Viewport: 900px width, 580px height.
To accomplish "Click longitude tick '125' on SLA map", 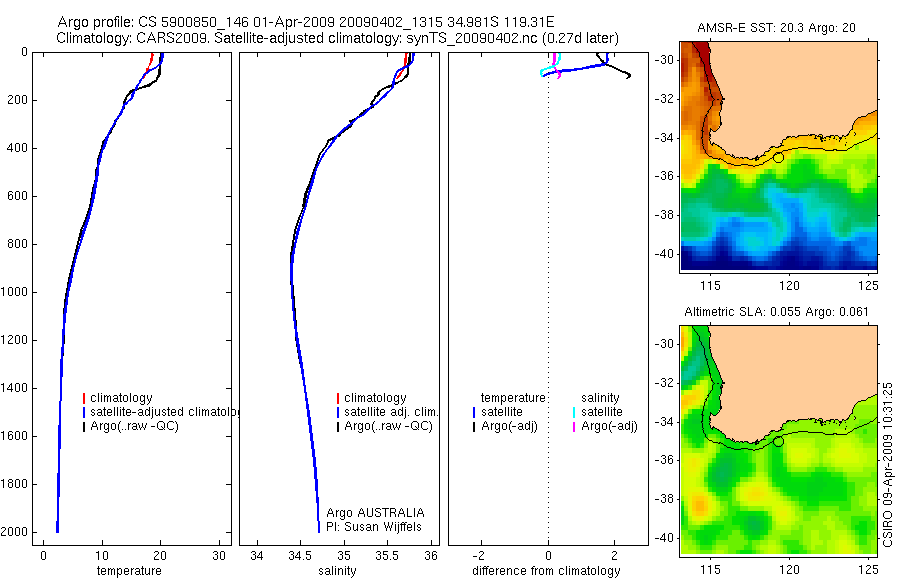I will click(868, 569).
